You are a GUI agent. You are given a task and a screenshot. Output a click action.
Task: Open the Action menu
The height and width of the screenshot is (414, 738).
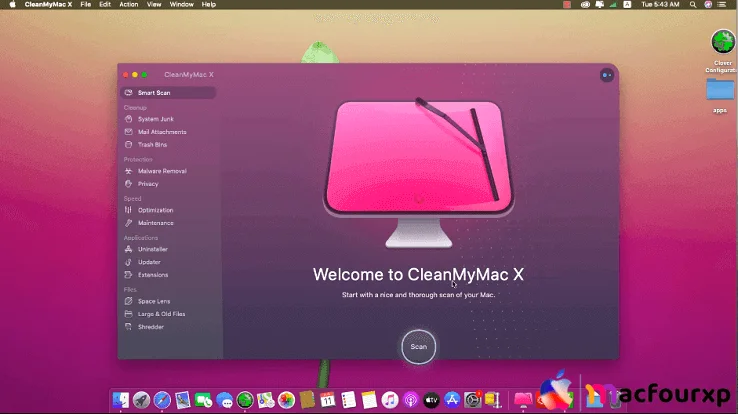pyautogui.click(x=128, y=4)
